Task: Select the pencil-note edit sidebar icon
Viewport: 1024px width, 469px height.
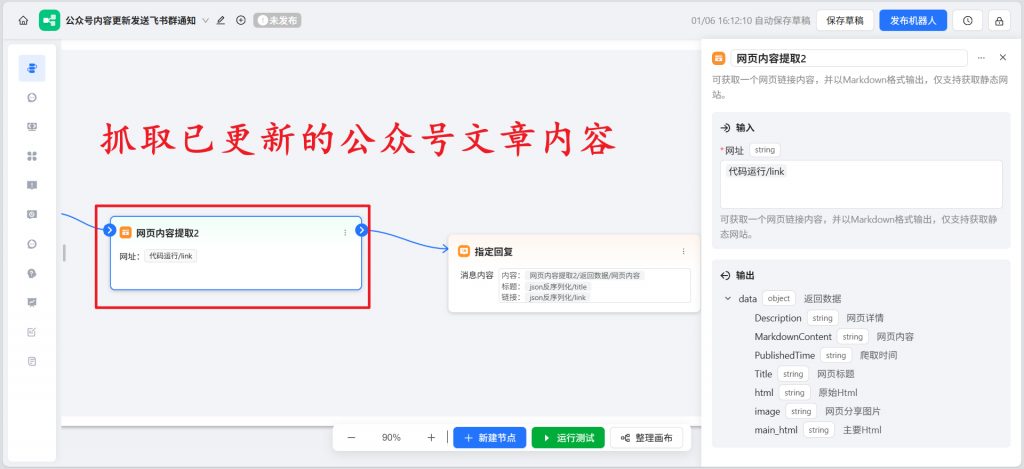Action: [32, 332]
